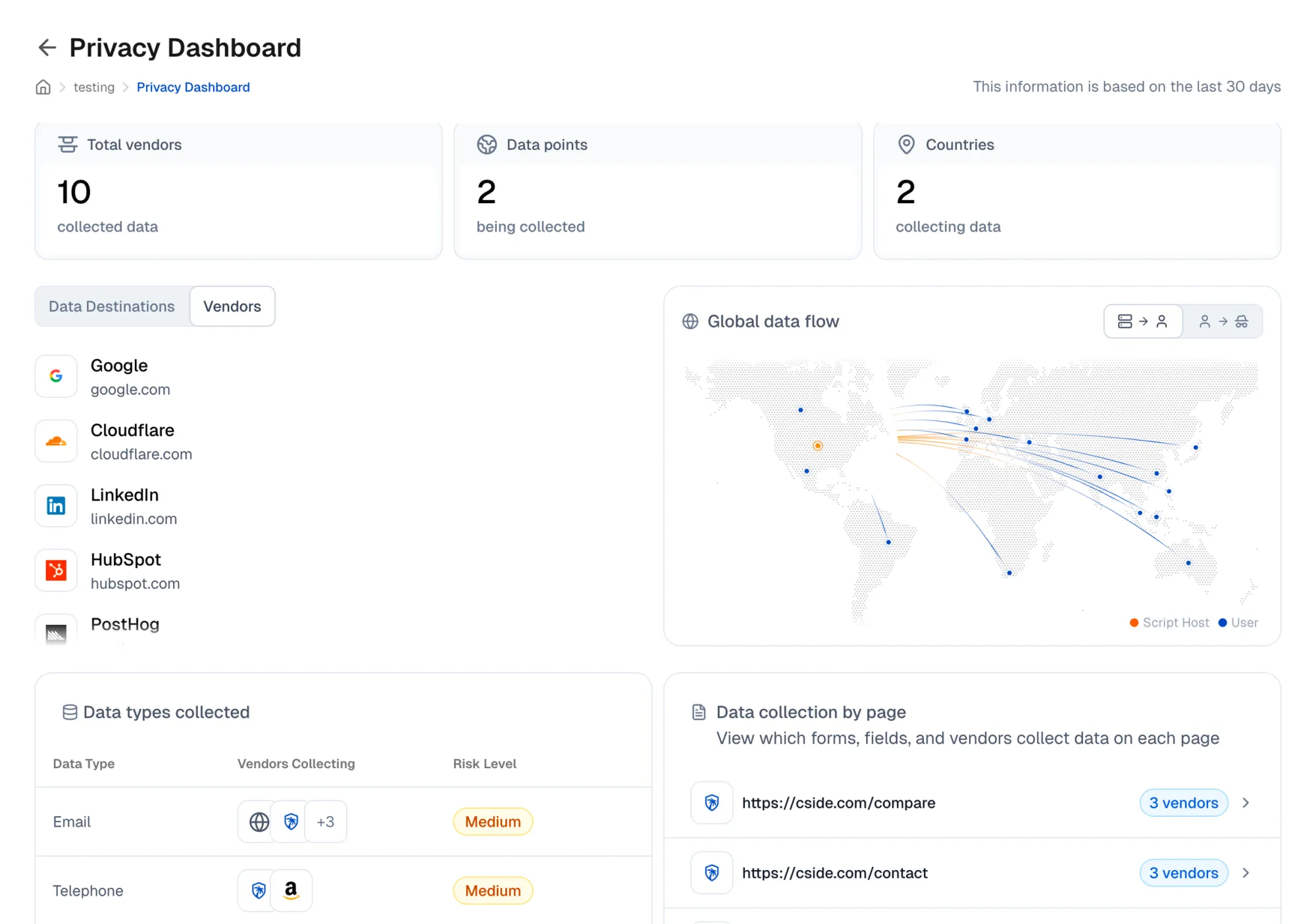Switch map view to server-to-user flow
This screenshot has width=1316, height=924.
(x=1143, y=321)
